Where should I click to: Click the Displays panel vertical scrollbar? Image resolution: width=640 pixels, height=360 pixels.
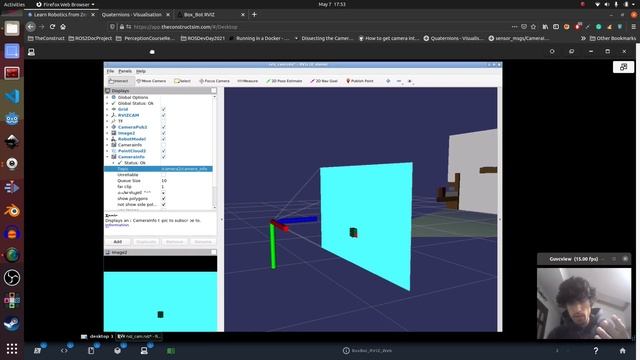[214, 152]
